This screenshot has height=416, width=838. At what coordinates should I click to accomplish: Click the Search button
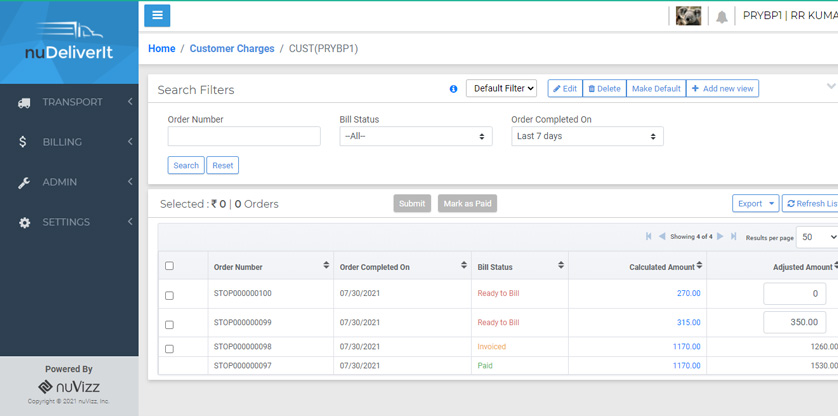click(186, 165)
